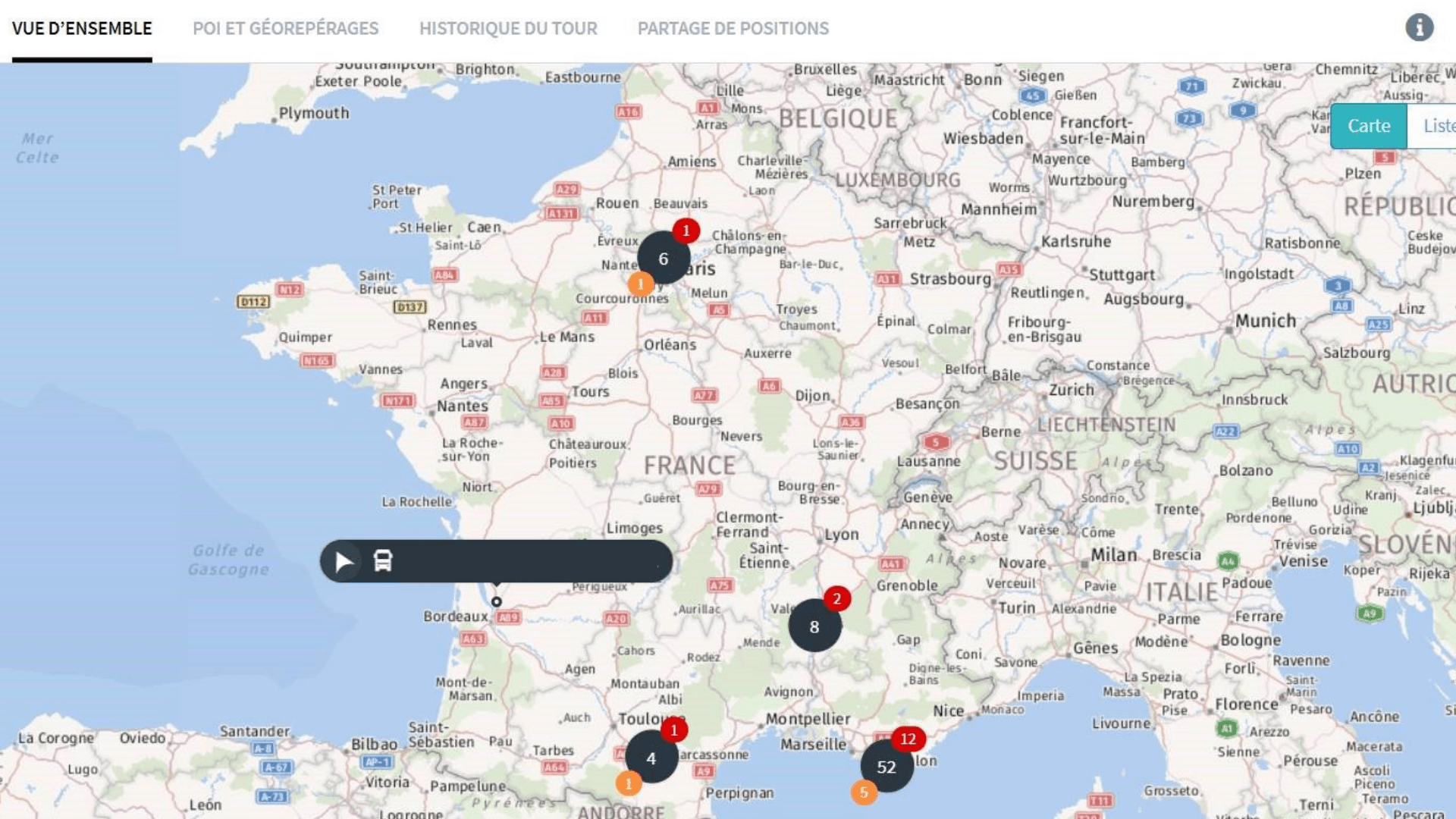The image size is (1456, 819).
Task: Click orange badge 1 below Toulouse cluster
Action: pos(629,783)
